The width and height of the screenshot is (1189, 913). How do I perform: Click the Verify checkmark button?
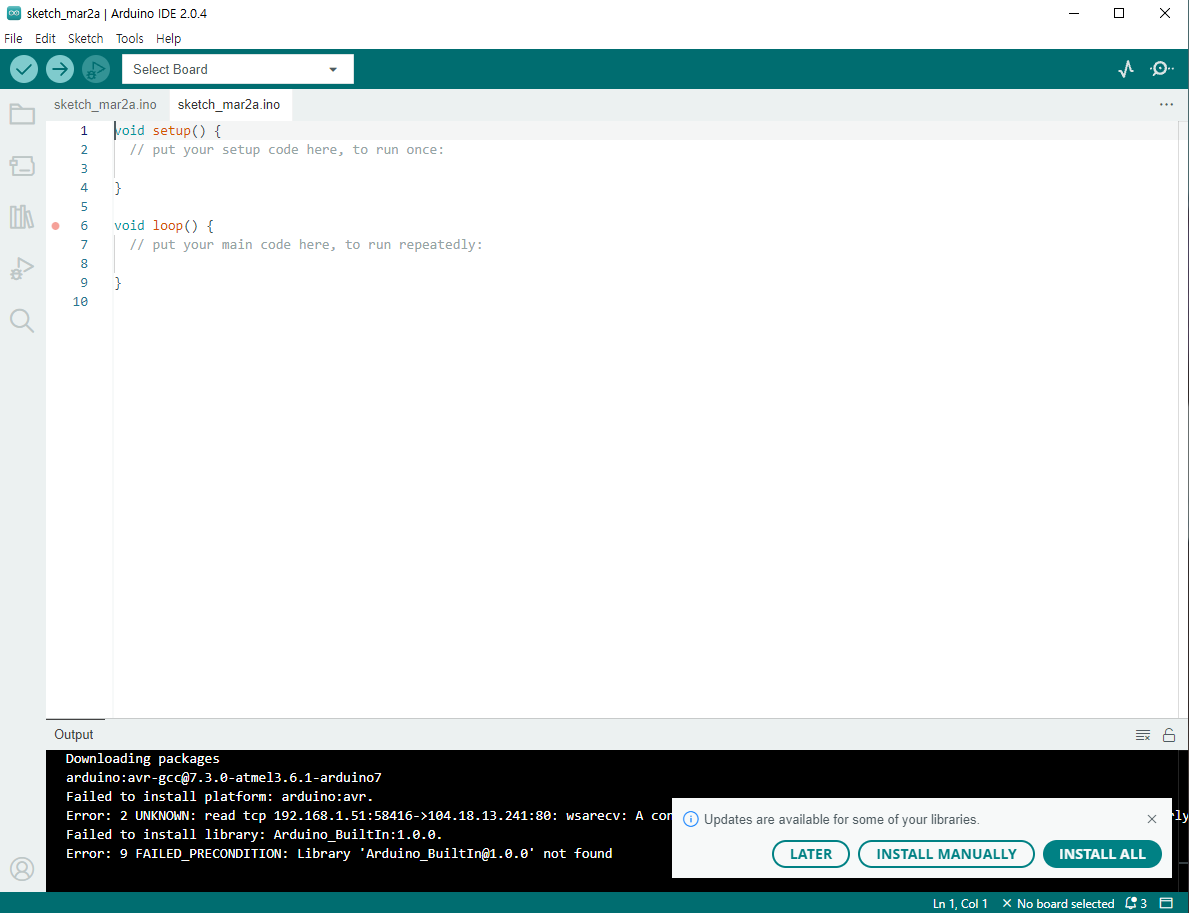coord(24,69)
